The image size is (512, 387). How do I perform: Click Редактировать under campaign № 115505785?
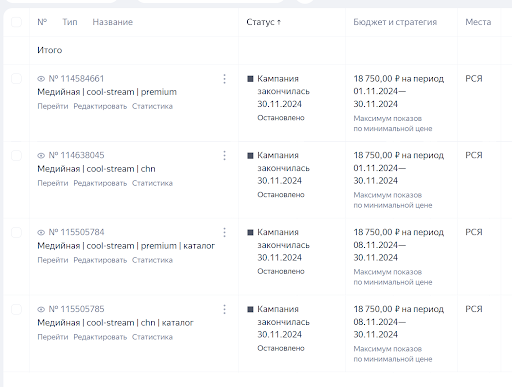(x=100, y=337)
